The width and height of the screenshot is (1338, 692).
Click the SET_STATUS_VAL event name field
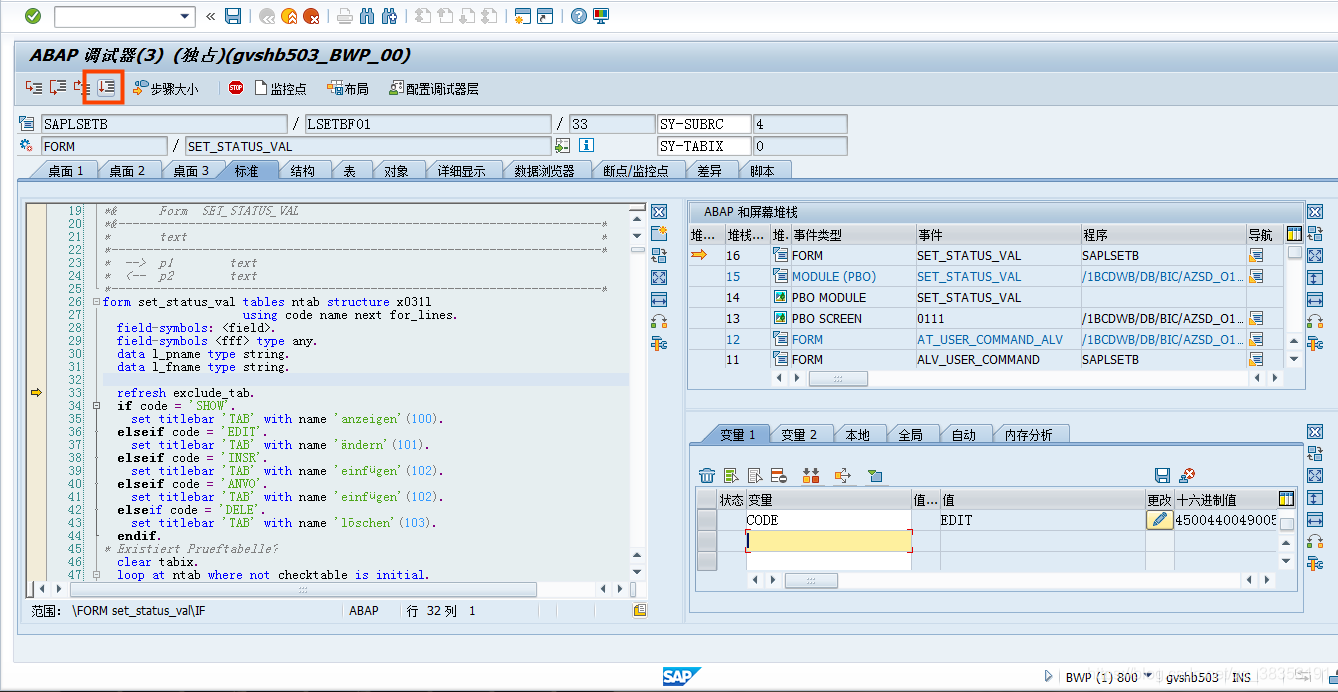(x=368, y=146)
